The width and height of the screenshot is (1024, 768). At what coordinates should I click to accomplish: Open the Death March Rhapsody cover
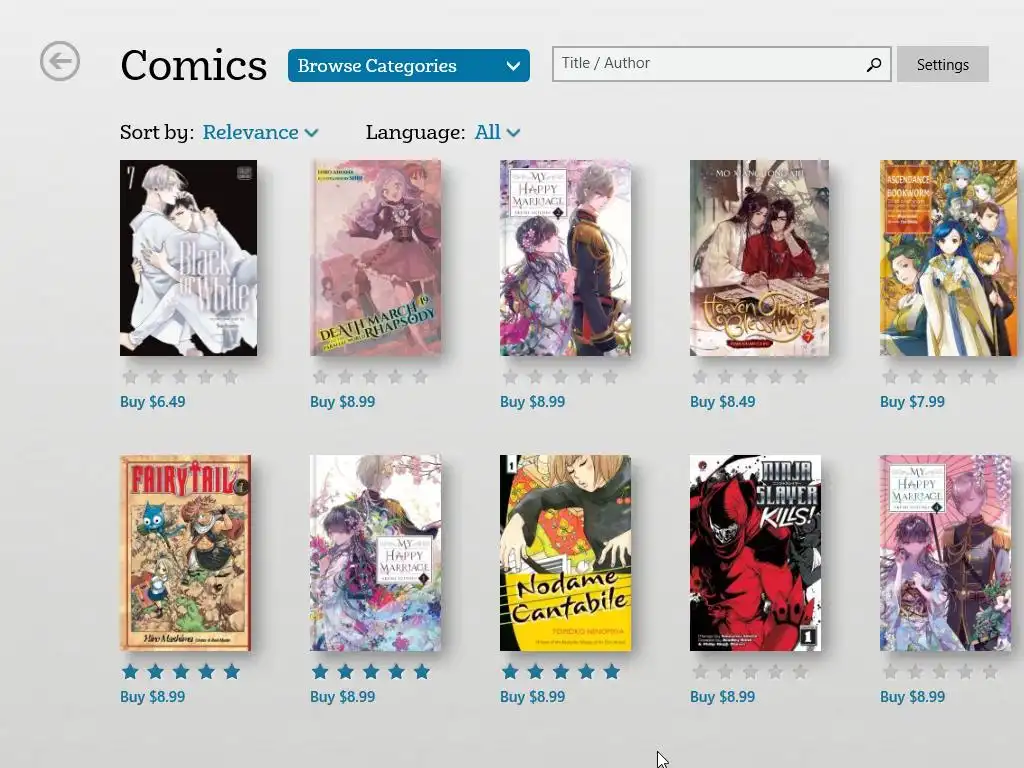(x=376, y=258)
